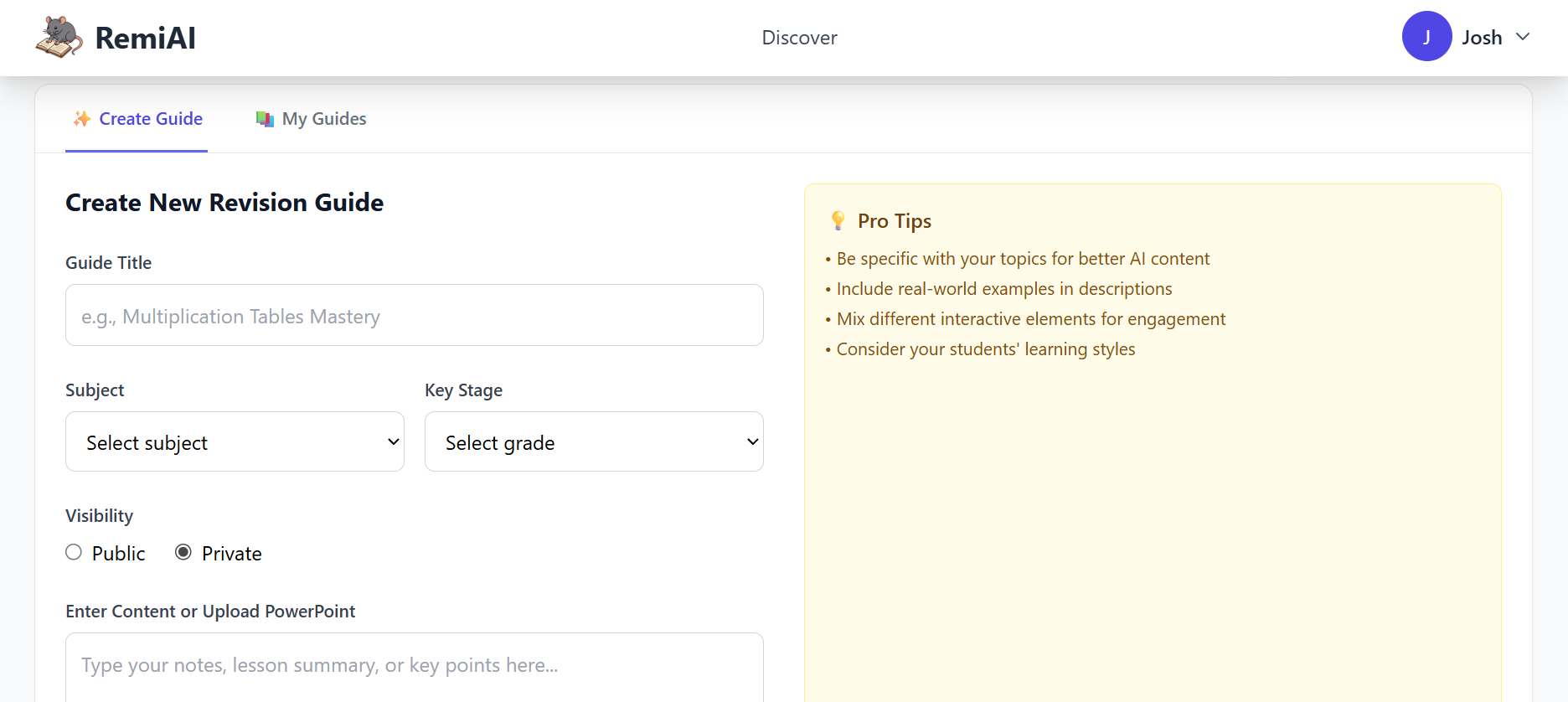Click the sparkle icon beside Create Guide
1568x702 pixels.
point(82,119)
